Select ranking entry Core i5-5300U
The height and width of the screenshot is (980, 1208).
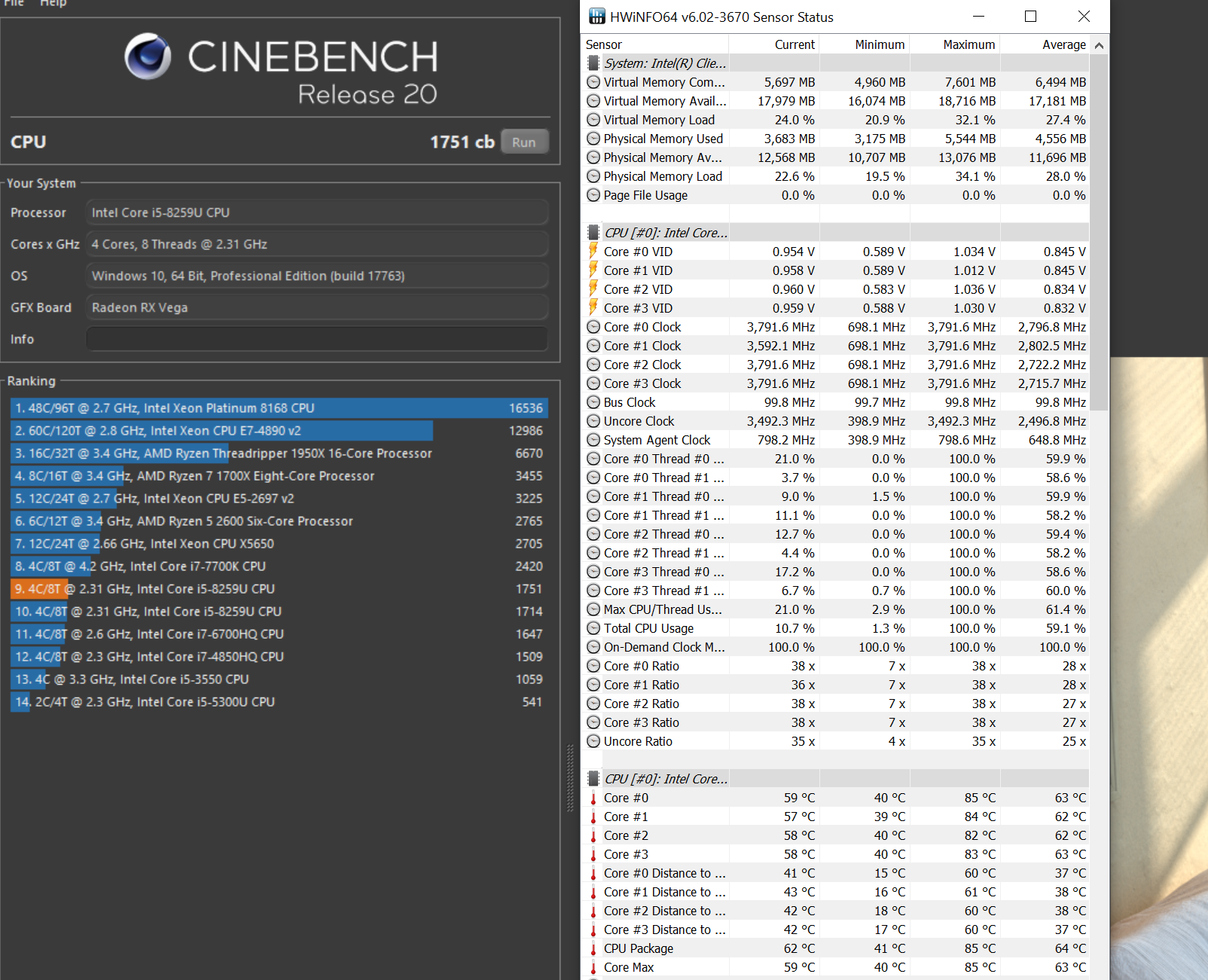[x=279, y=702]
